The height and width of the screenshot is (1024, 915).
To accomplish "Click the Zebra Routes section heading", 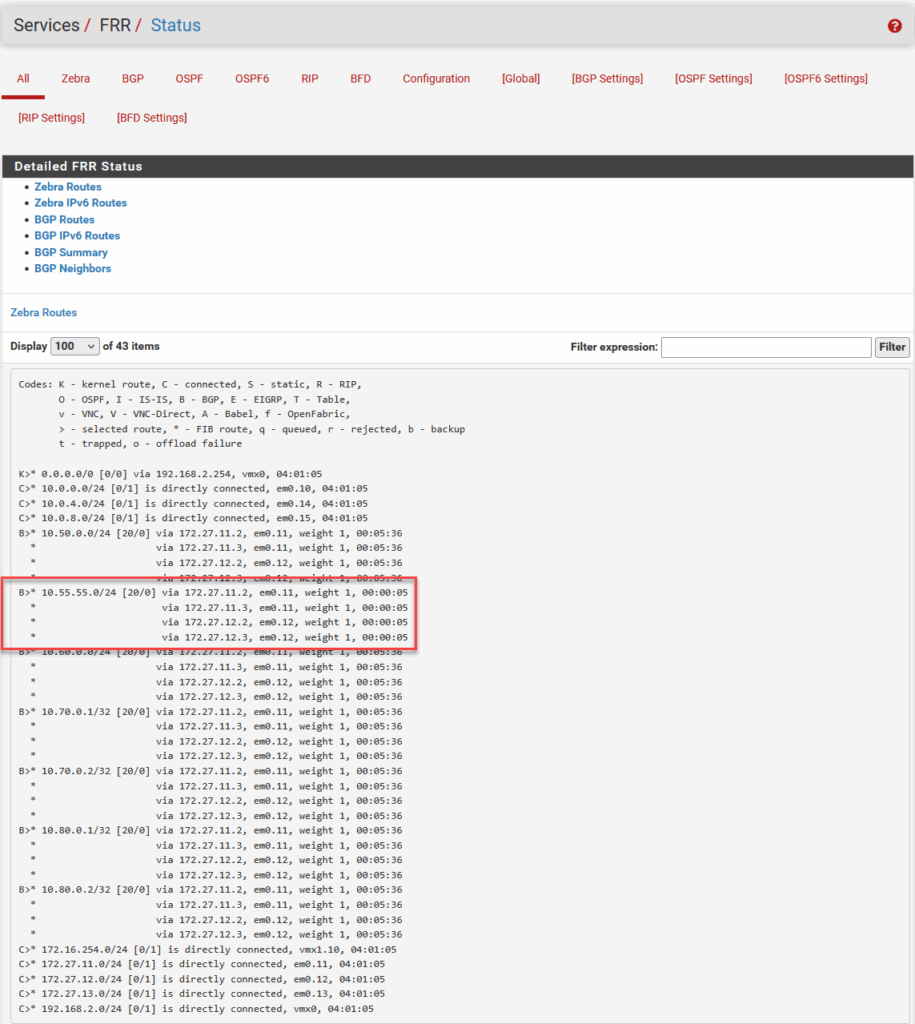I will [44, 313].
